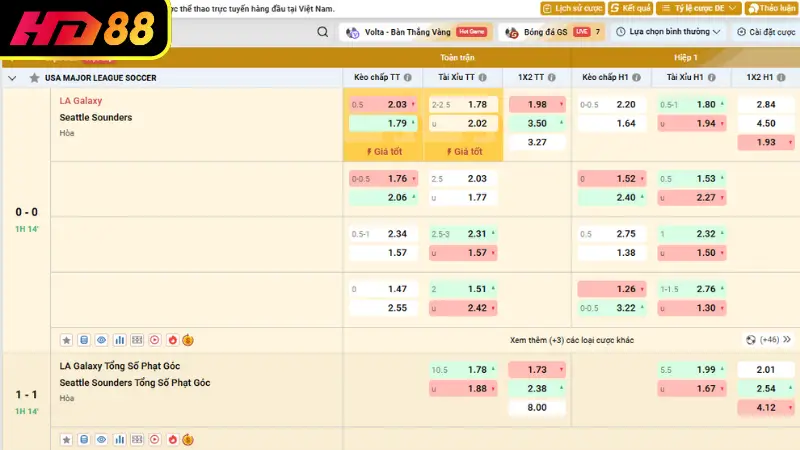Select the 1.98 odds in the 1X2 TT column
The width and height of the screenshot is (800, 450).
pyautogui.click(x=536, y=105)
